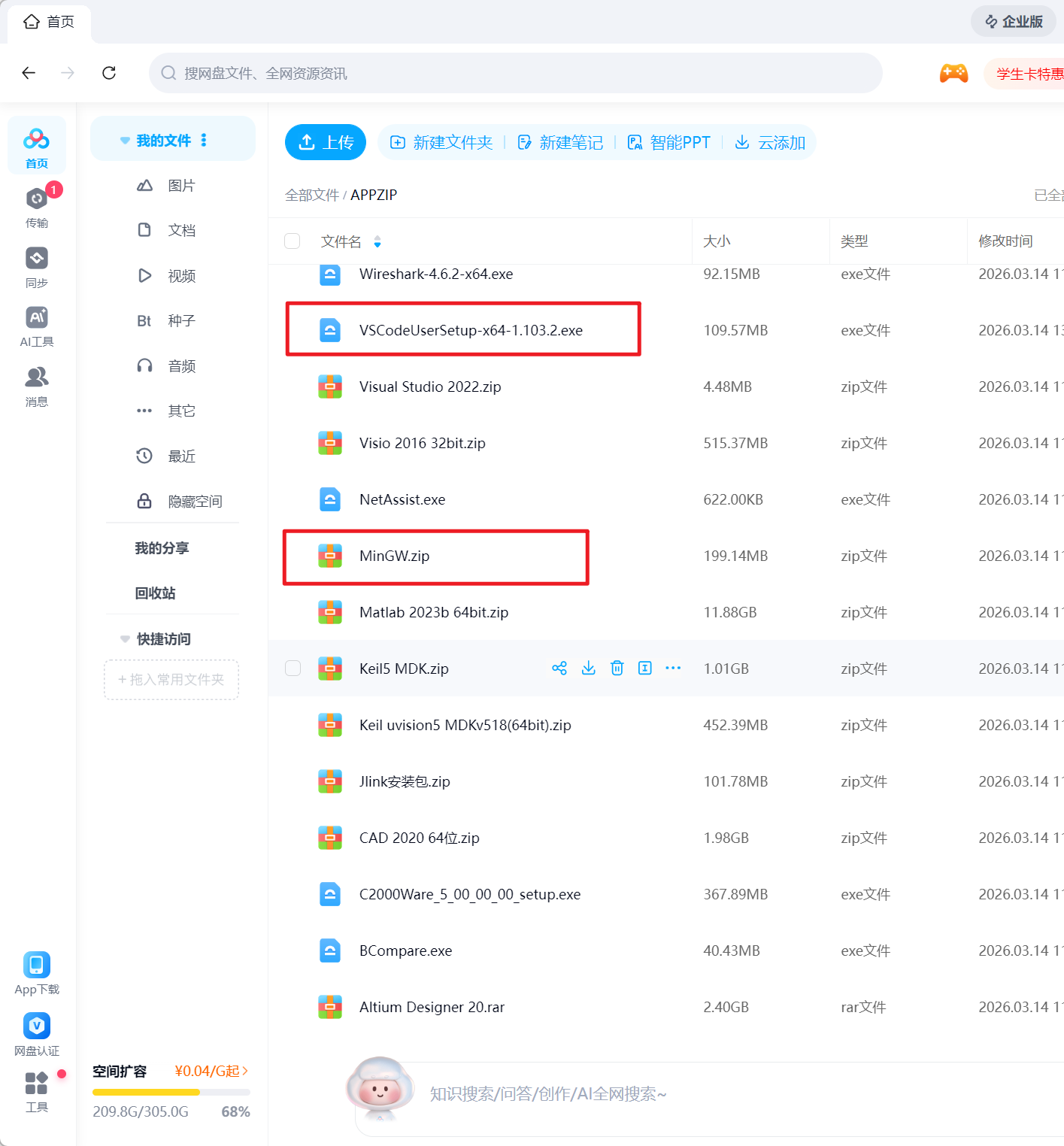The width and height of the screenshot is (1064, 1146).
Task: Sort by the 修改时间 column header
Action: pos(1005,241)
